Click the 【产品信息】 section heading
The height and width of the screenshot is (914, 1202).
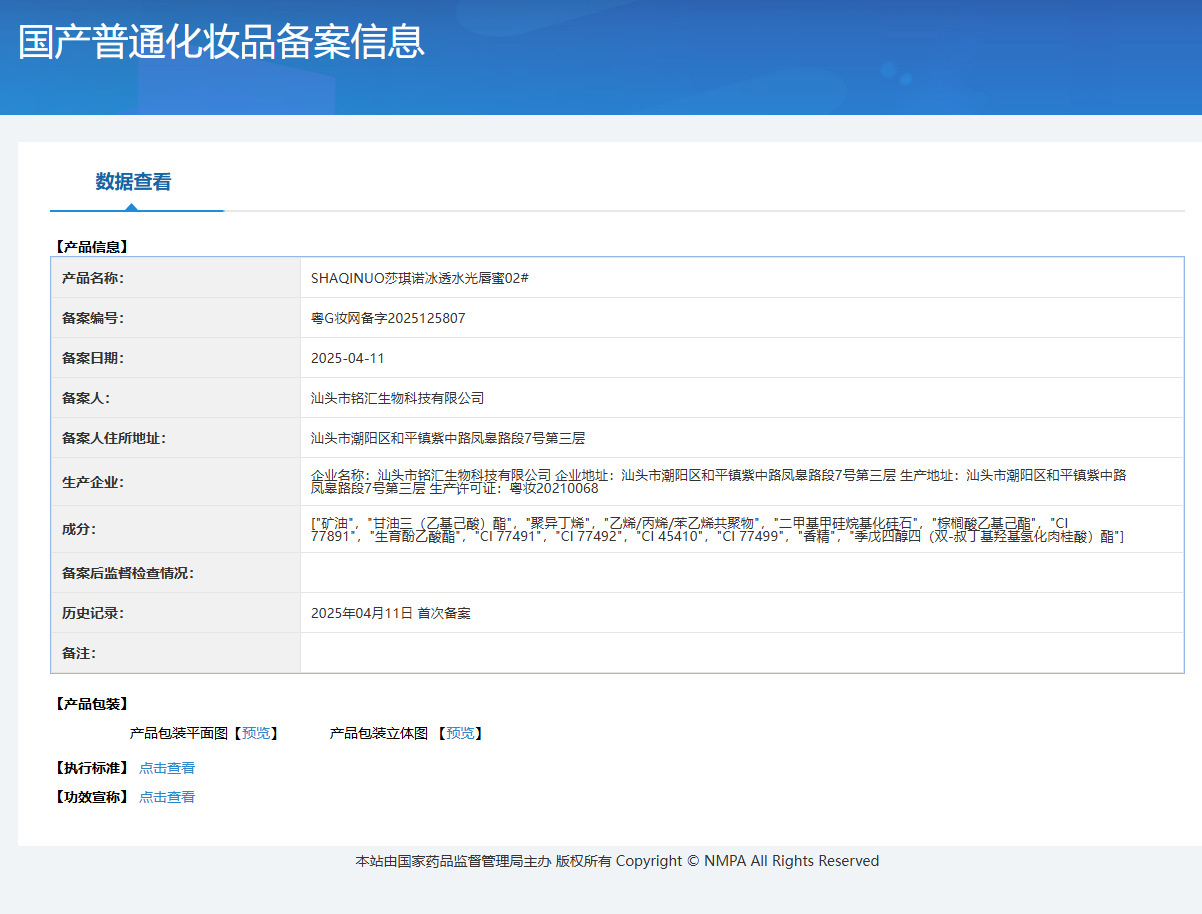click(91, 246)
